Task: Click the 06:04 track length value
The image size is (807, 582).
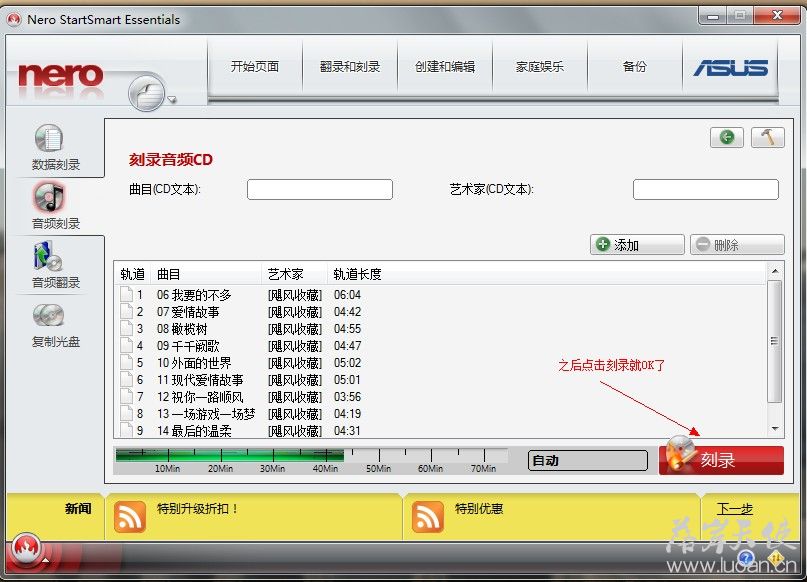Action: click(347, 295)
